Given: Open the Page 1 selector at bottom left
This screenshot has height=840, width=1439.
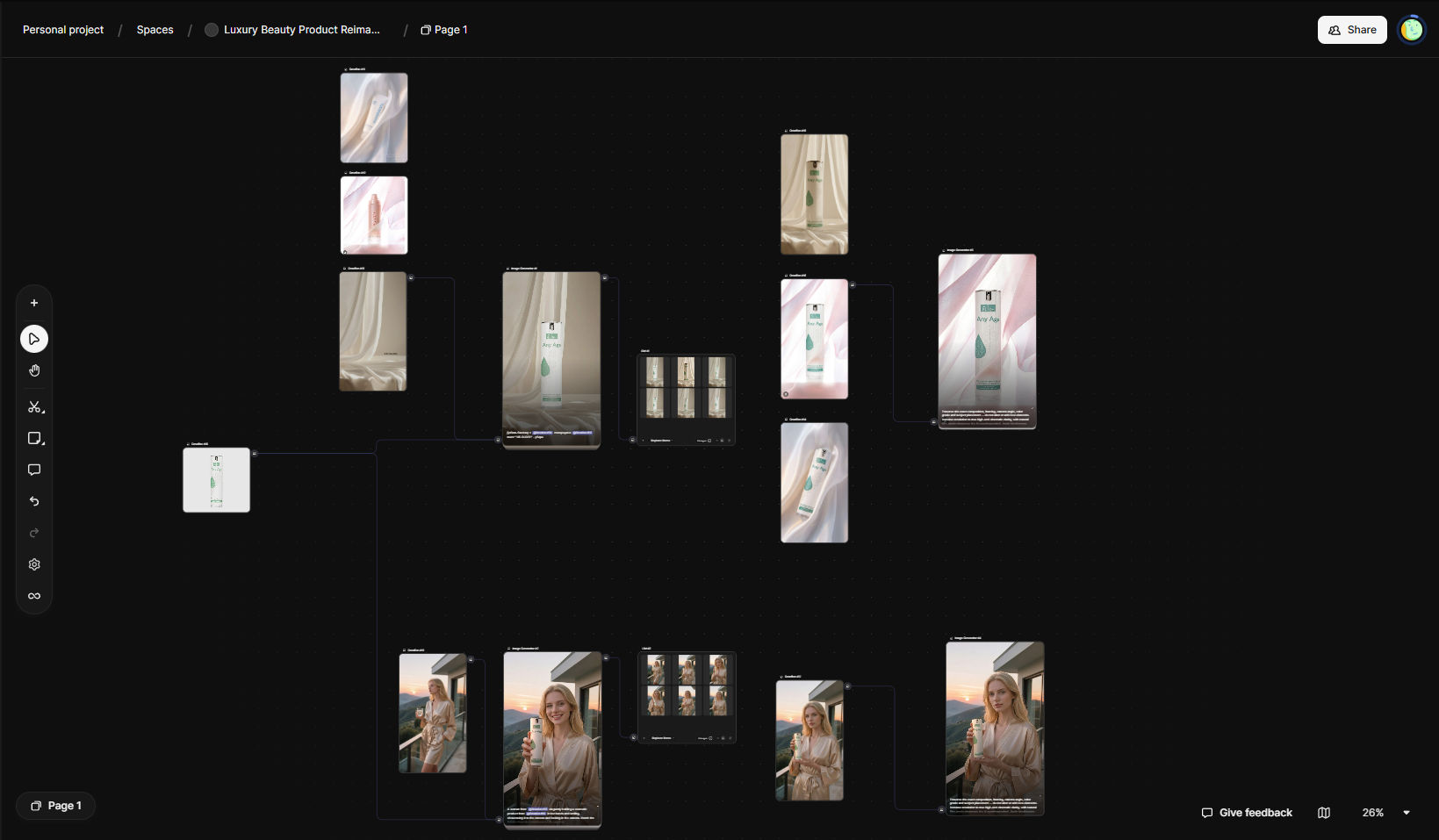Looking at the screenshot, I should pyautogui.click(x=55, y=806).
